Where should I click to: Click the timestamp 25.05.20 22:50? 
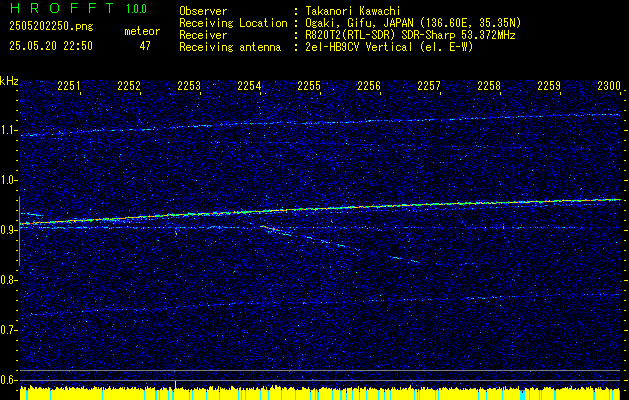(x=51, y=46)
